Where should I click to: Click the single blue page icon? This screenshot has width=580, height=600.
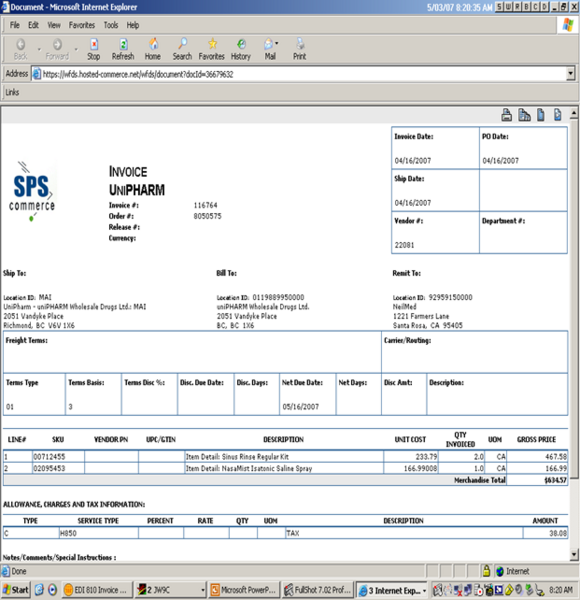(541, 115)
